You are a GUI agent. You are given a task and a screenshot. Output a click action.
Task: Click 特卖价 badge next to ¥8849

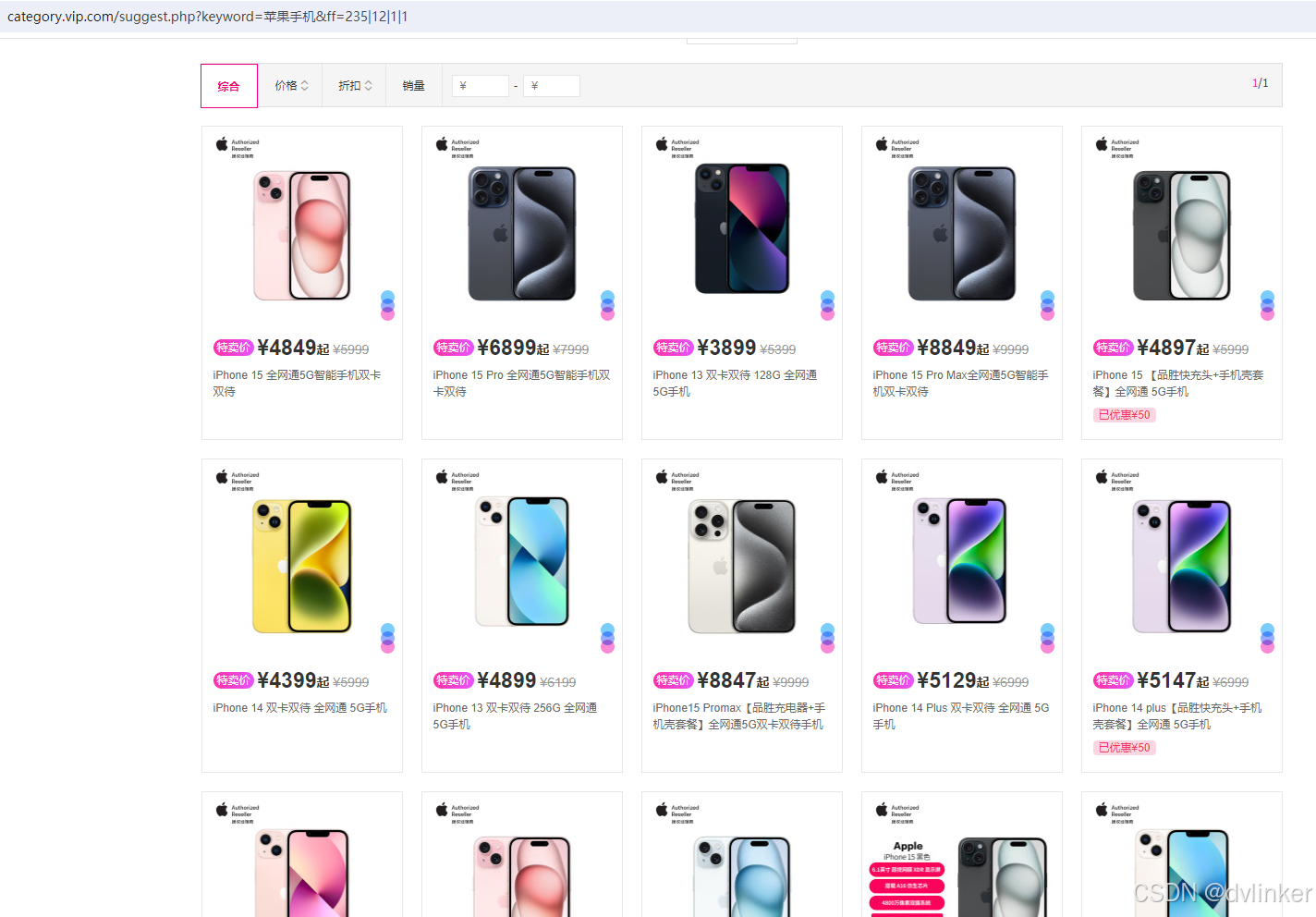coord(893,348)
